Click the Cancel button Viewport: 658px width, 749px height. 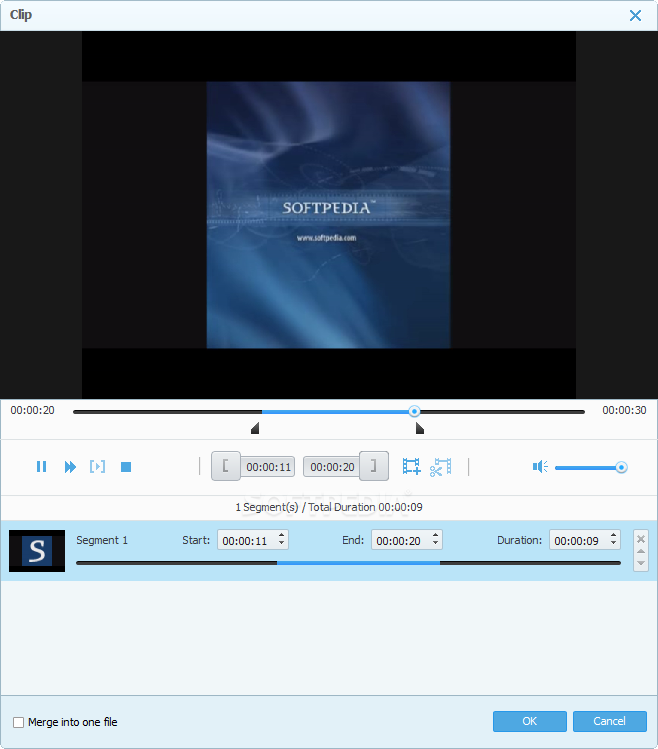coord(609,721)
